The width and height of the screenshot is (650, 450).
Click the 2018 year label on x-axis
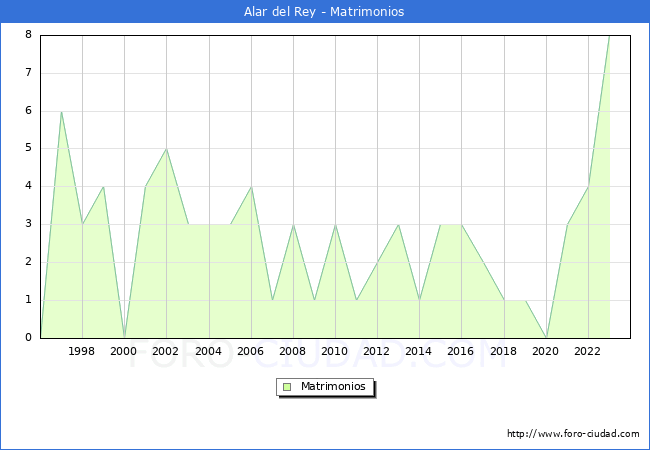click(x=503, y=351)
